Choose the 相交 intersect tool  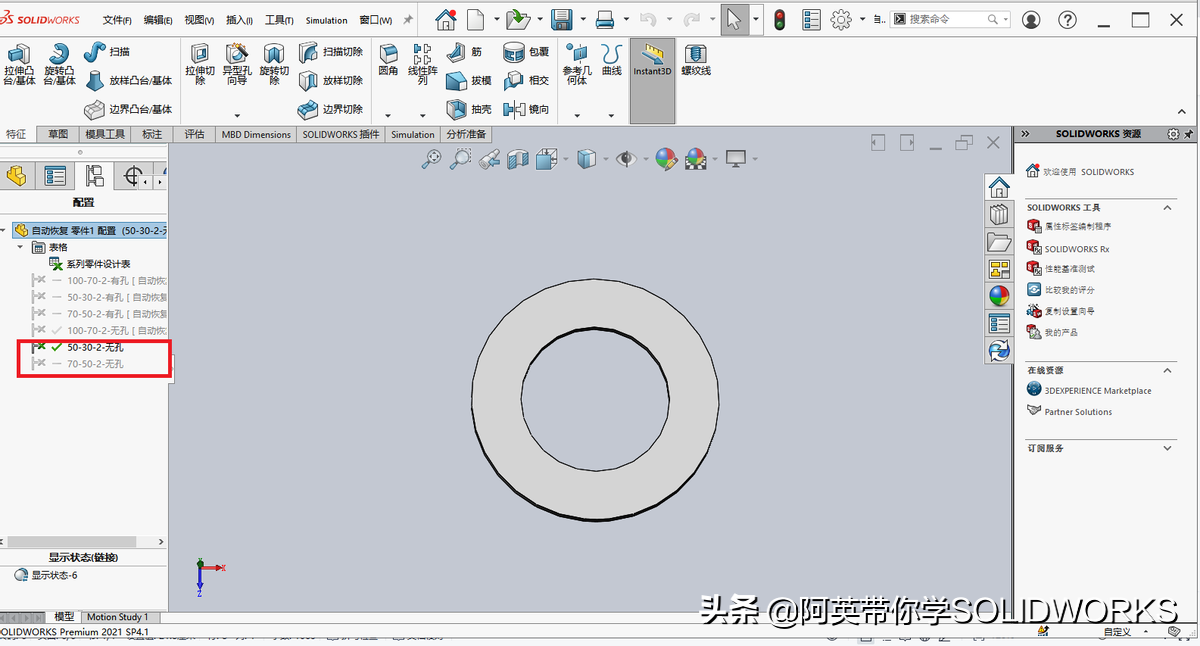[x=527, y=81]
